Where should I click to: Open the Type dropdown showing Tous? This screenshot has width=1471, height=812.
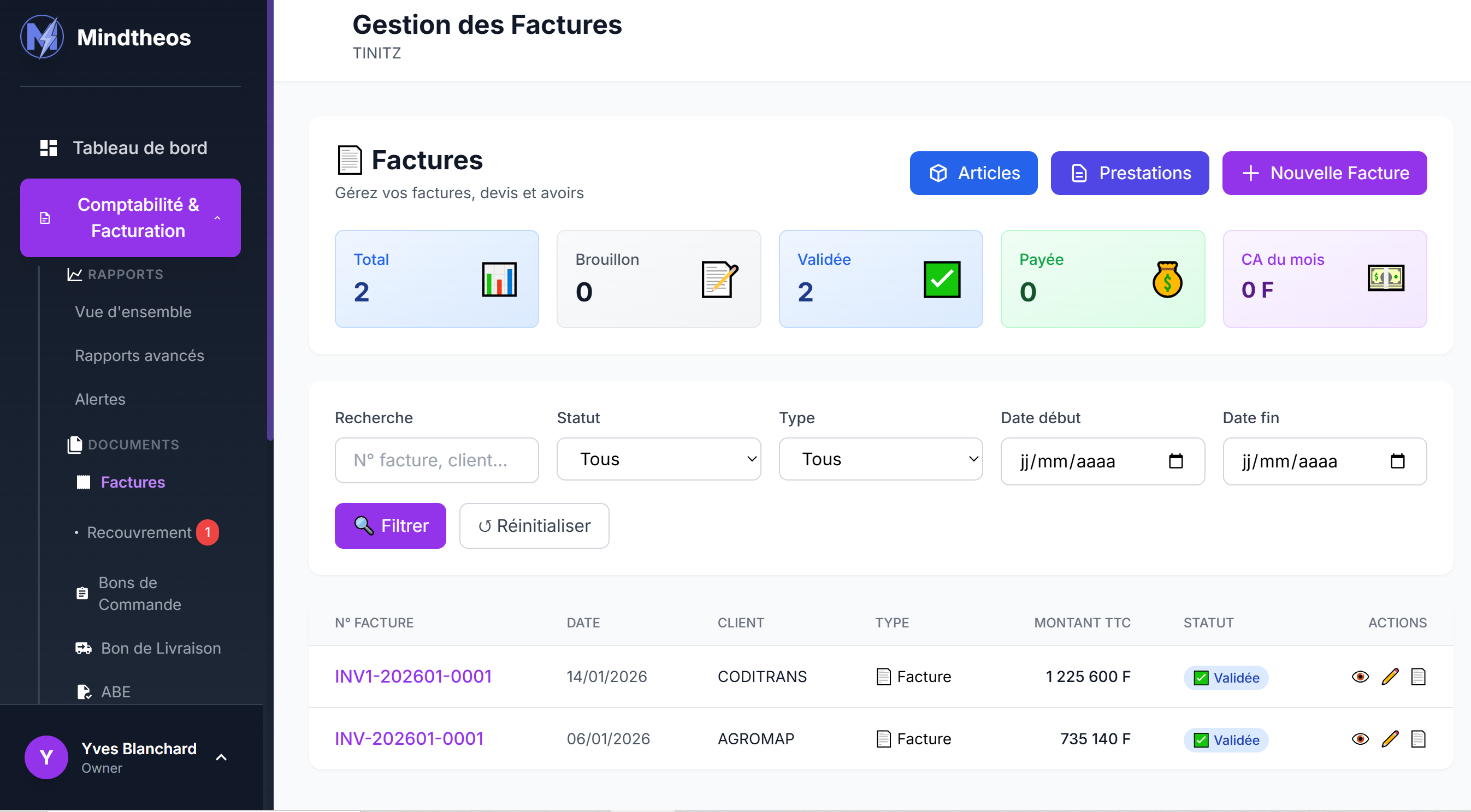click(880, 459)
